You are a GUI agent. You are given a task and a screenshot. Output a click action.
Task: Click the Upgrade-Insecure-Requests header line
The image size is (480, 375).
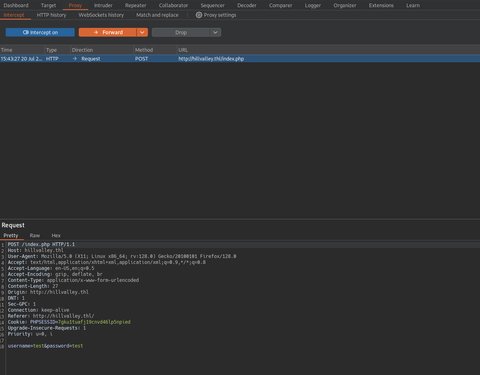[x=47, y=328]
